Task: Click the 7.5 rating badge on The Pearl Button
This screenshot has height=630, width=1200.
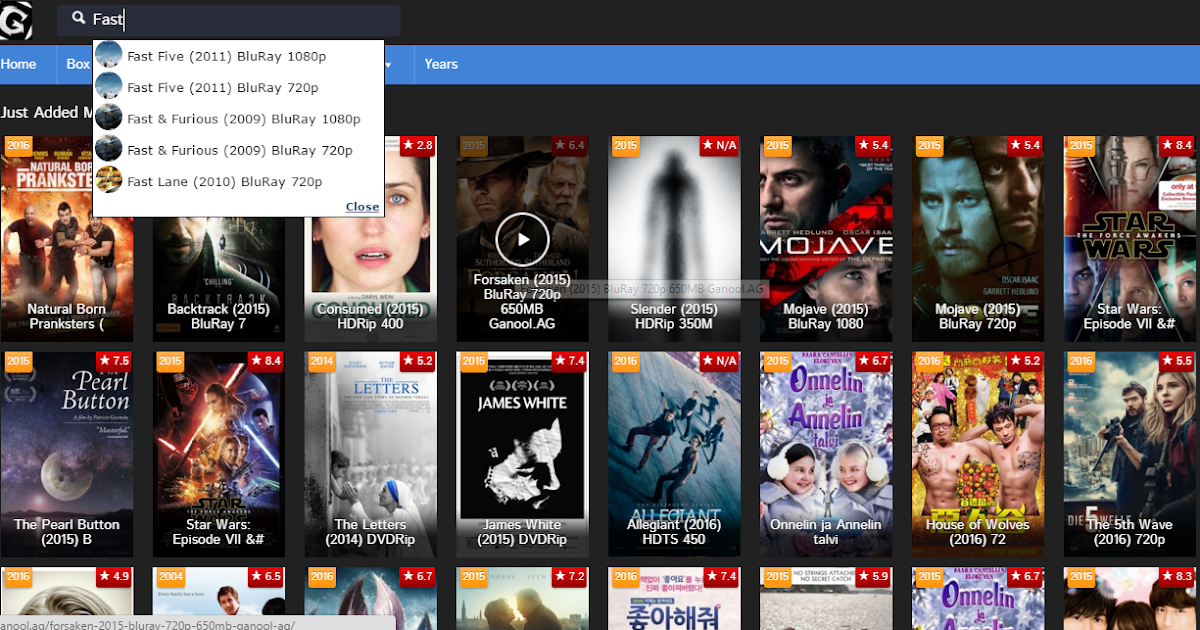Action: click(x=114, y=361)
